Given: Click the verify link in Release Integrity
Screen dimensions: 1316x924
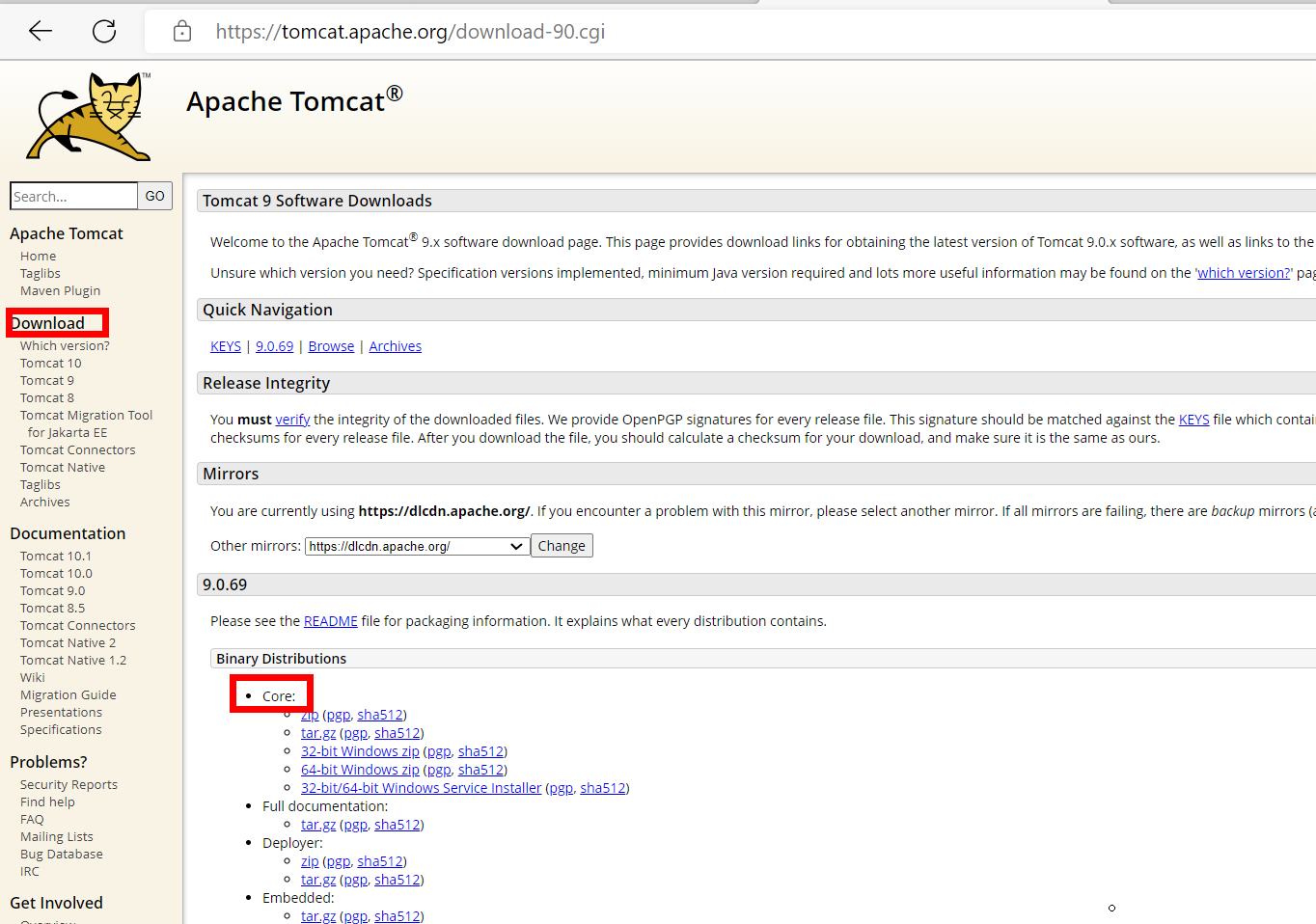Looking at the screenshot, I should click(x=292, y=420).
